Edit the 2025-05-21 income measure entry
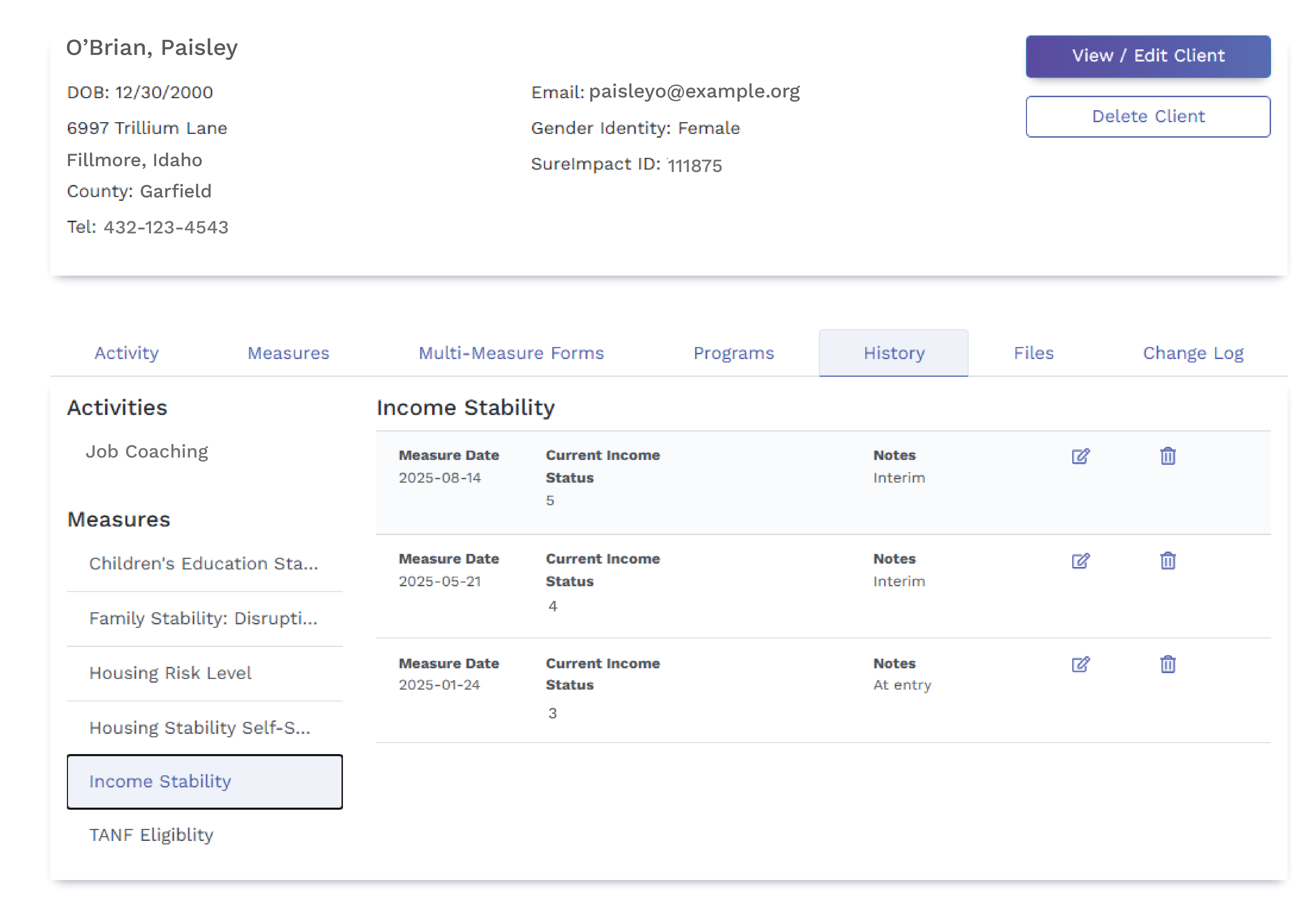The height and width of the screenshot is (901, 1316). 1080,561
